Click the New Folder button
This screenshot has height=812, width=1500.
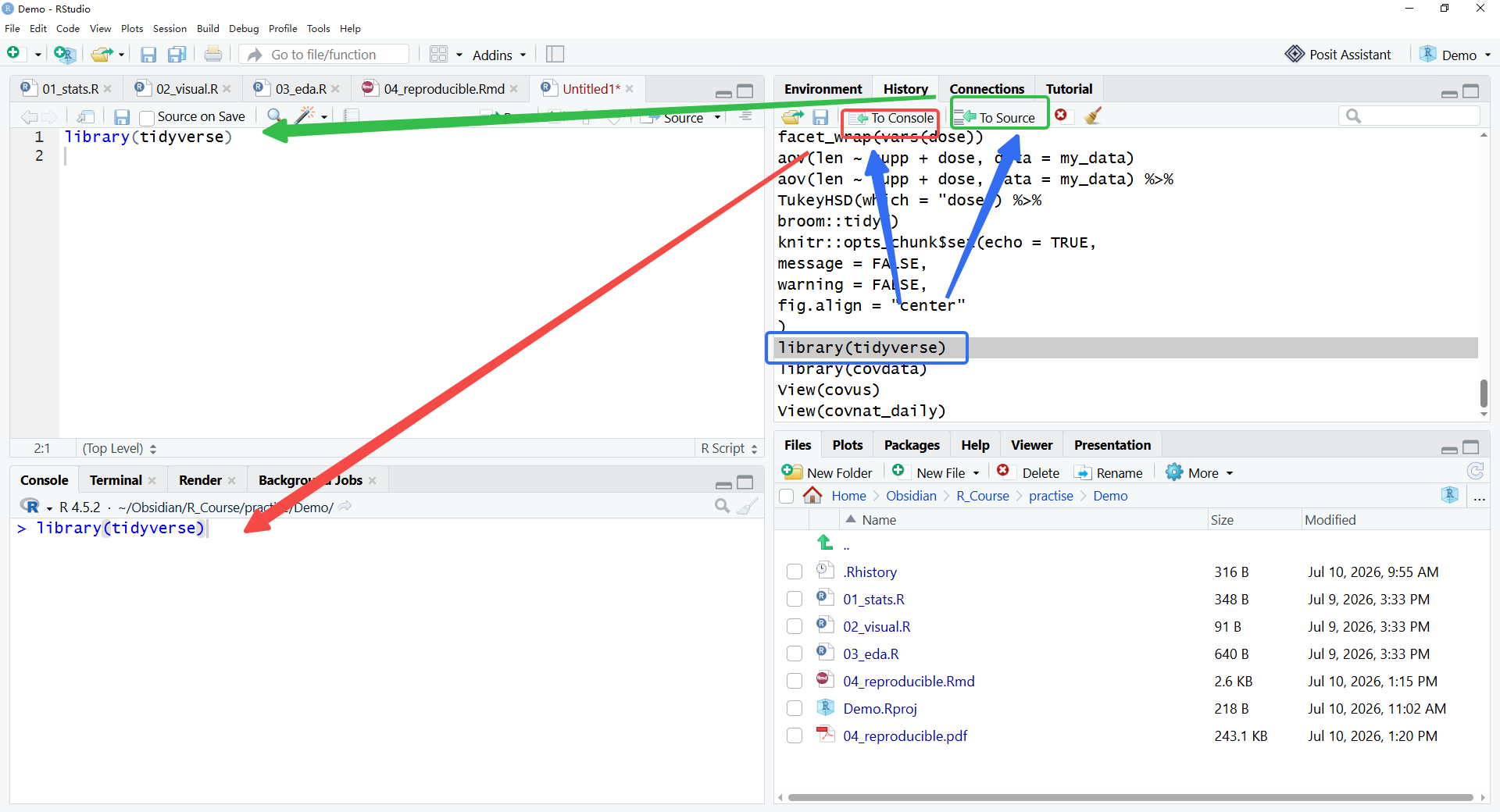tap(827, 472)
